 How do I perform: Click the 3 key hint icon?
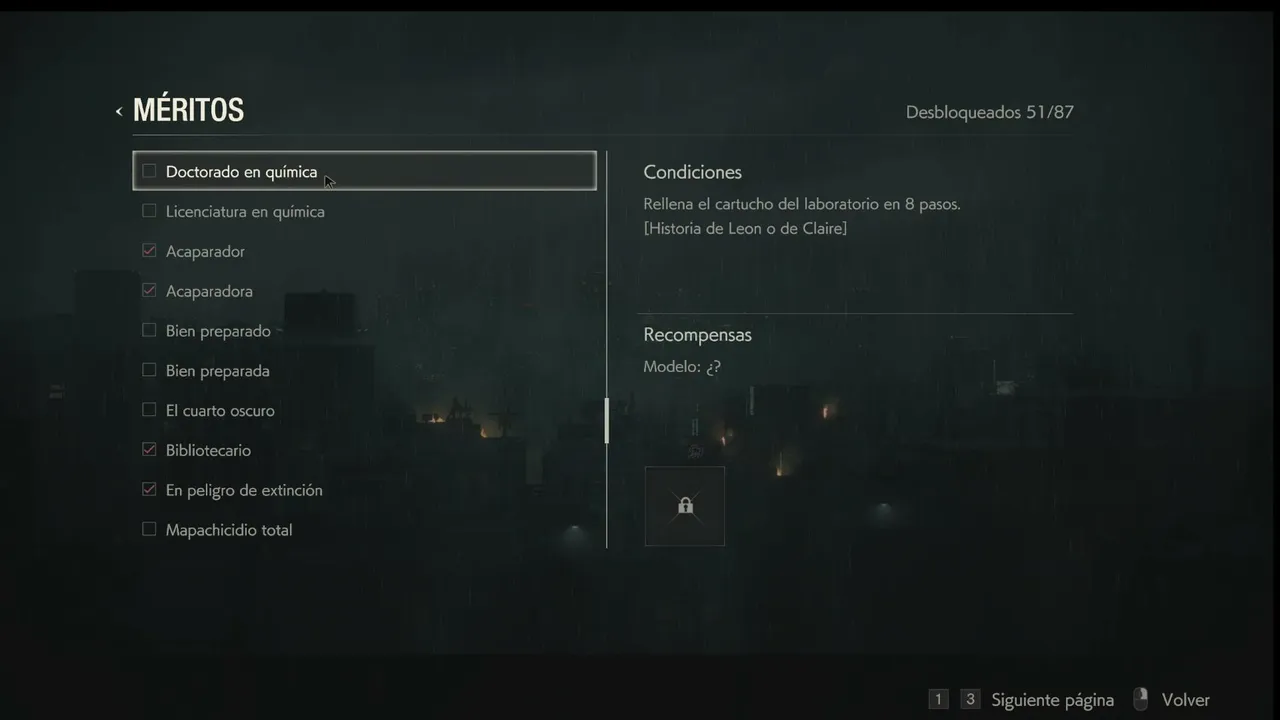[970, 699]
